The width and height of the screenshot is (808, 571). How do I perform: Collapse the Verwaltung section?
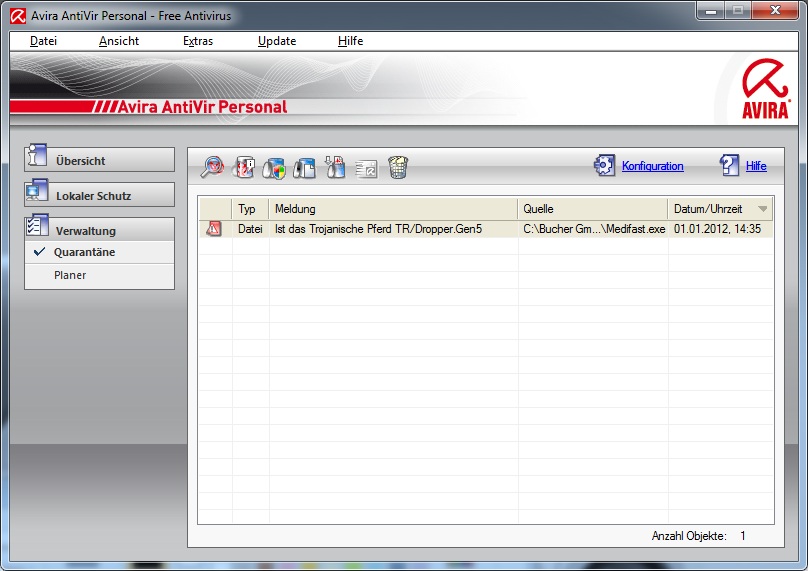(x=99, y=230)
